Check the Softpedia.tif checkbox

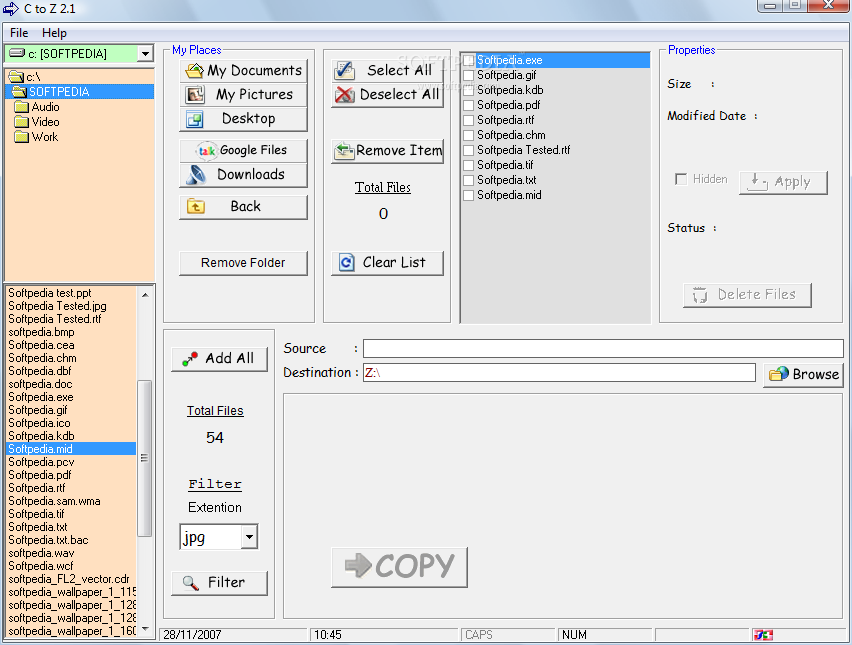468,165
